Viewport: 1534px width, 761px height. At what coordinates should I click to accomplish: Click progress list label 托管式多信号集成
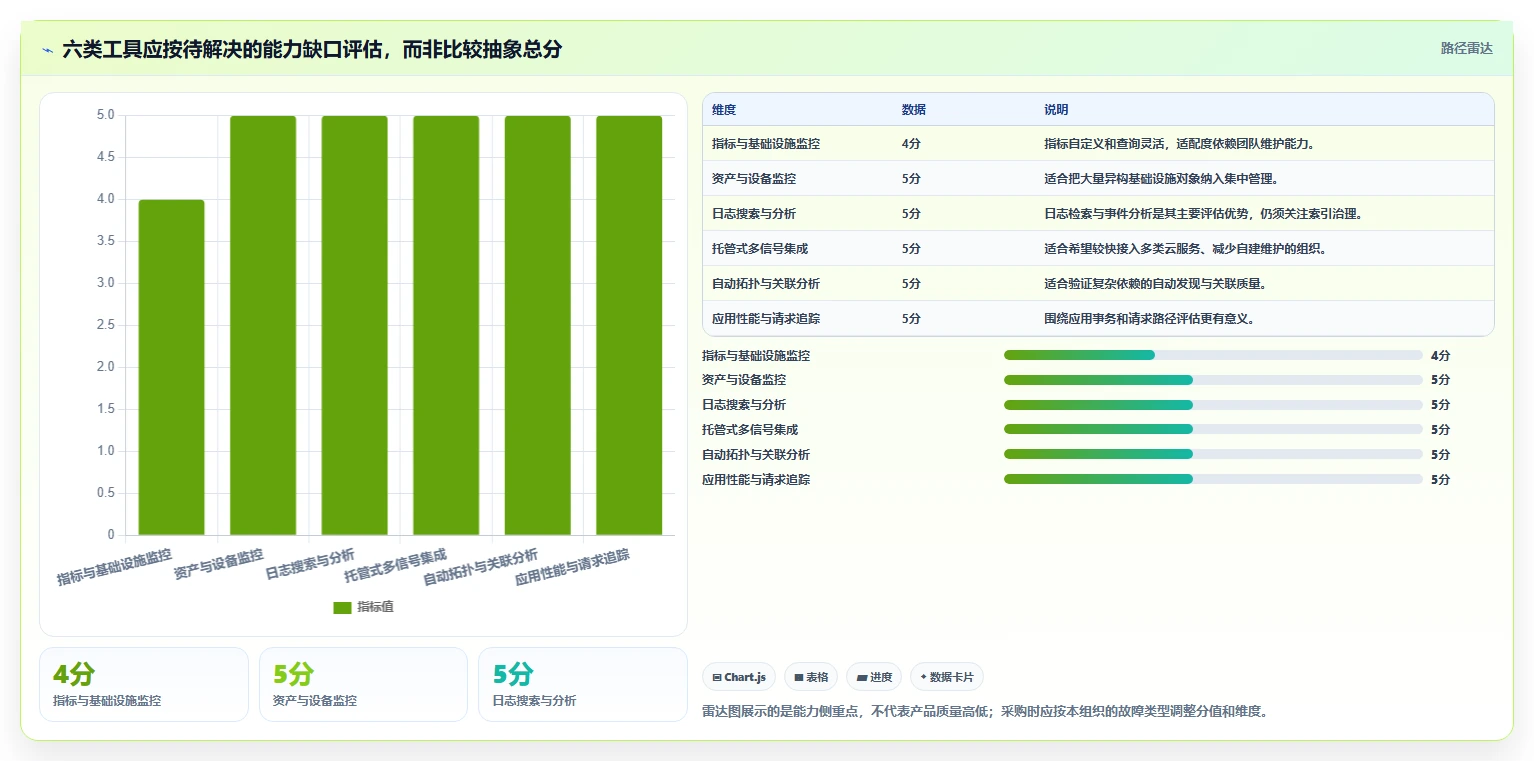750,430
